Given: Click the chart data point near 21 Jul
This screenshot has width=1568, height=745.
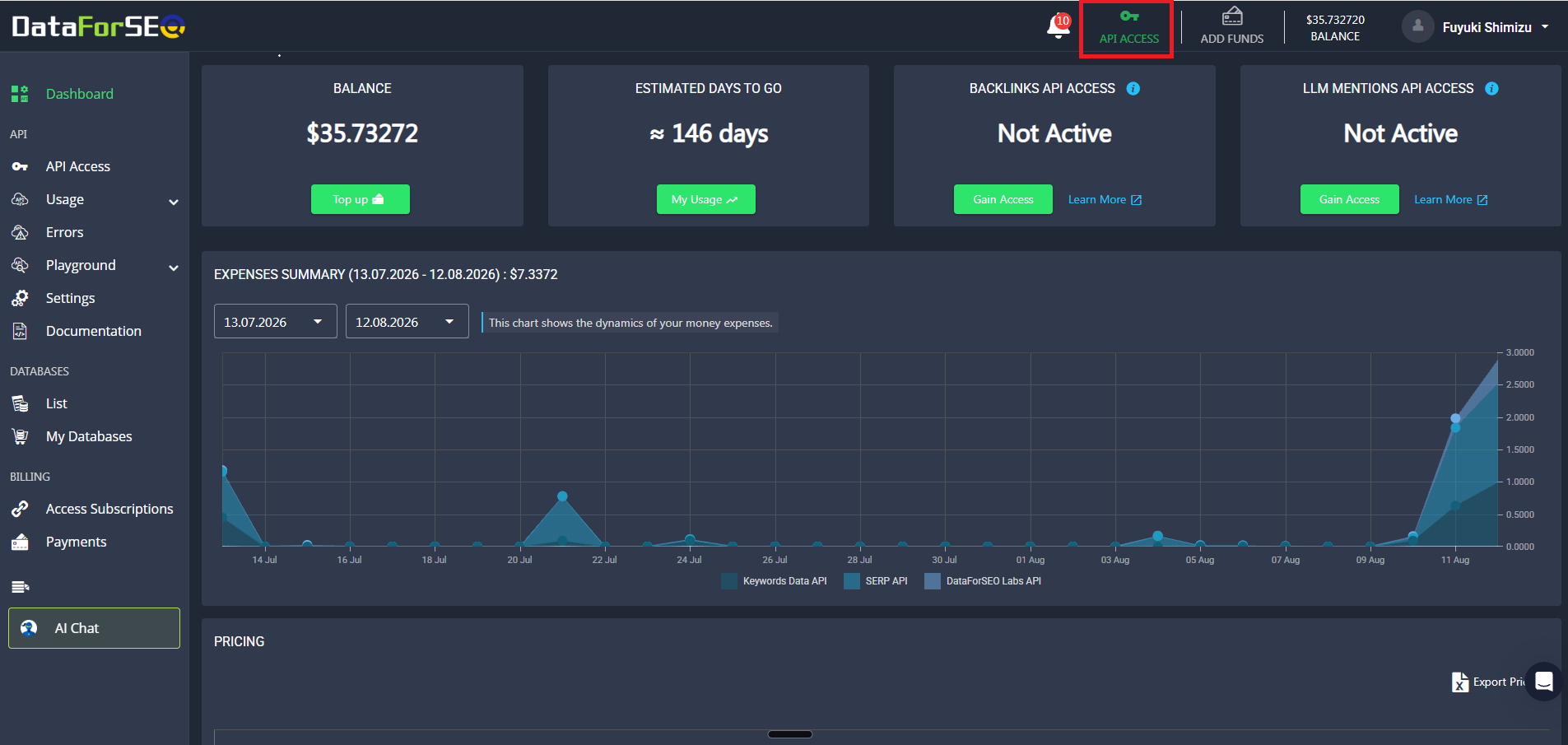Looking at the screenshot, I should (x=562, y=496).
